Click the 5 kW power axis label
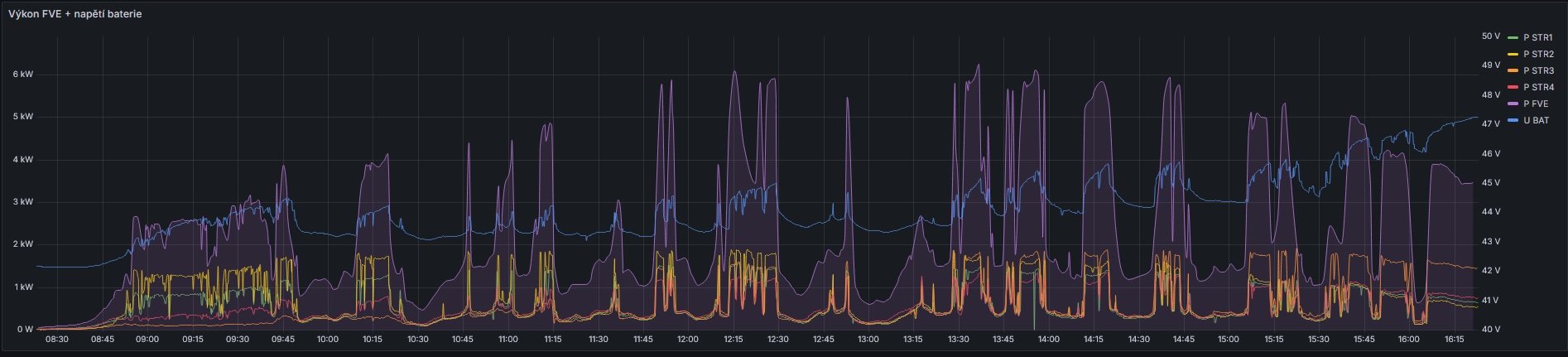Image resolution: width=1568 pixels, height=357 pixels. click(22, 117)
